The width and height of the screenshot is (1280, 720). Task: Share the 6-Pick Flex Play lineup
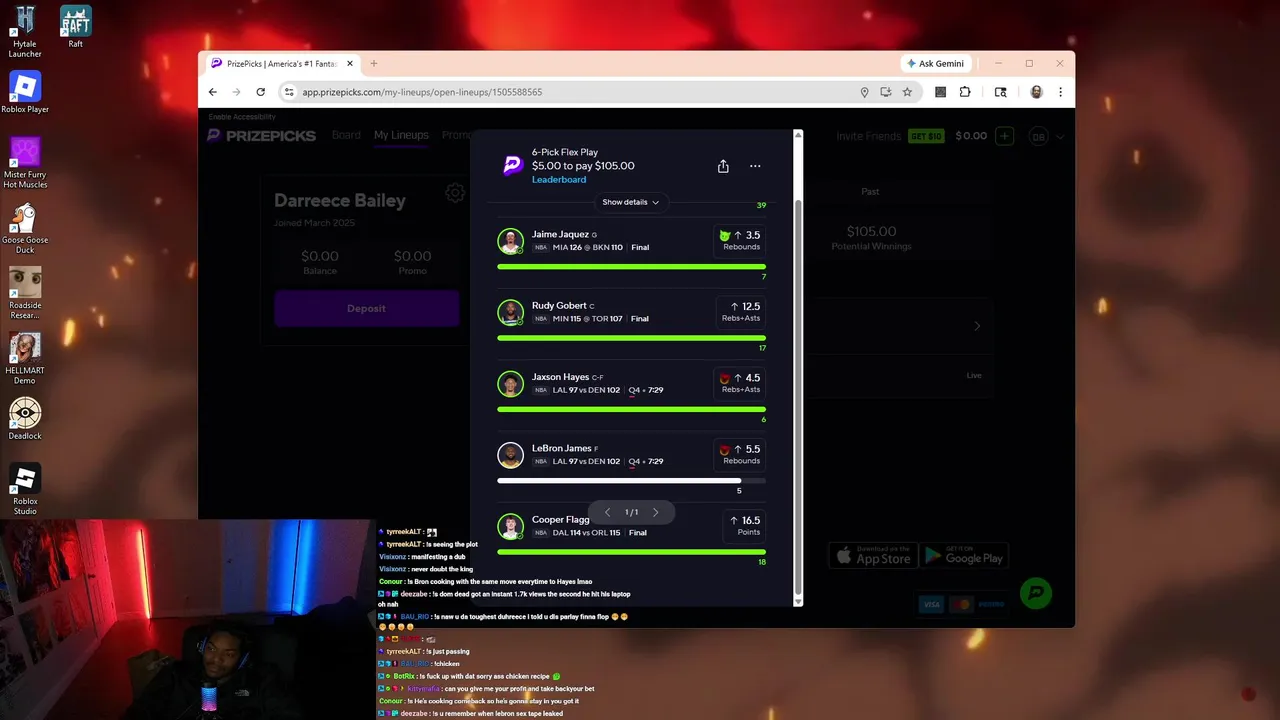click(x=723, y=166)
